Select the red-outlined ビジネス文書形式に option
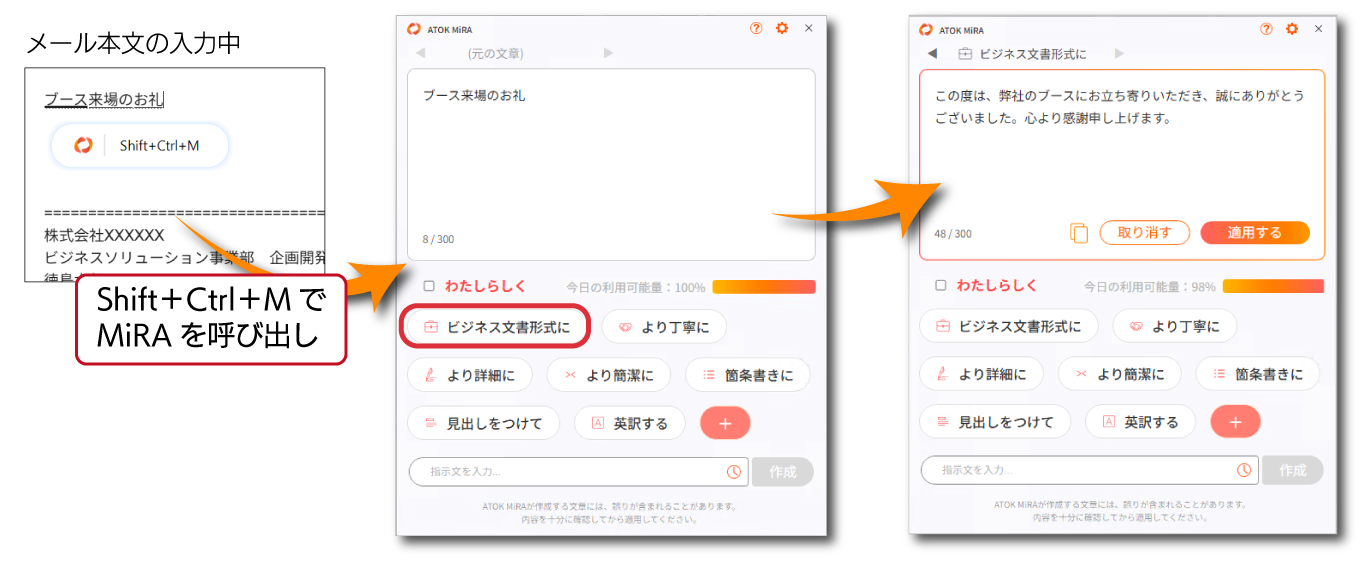1366x564 pixels. coord(497,327)
